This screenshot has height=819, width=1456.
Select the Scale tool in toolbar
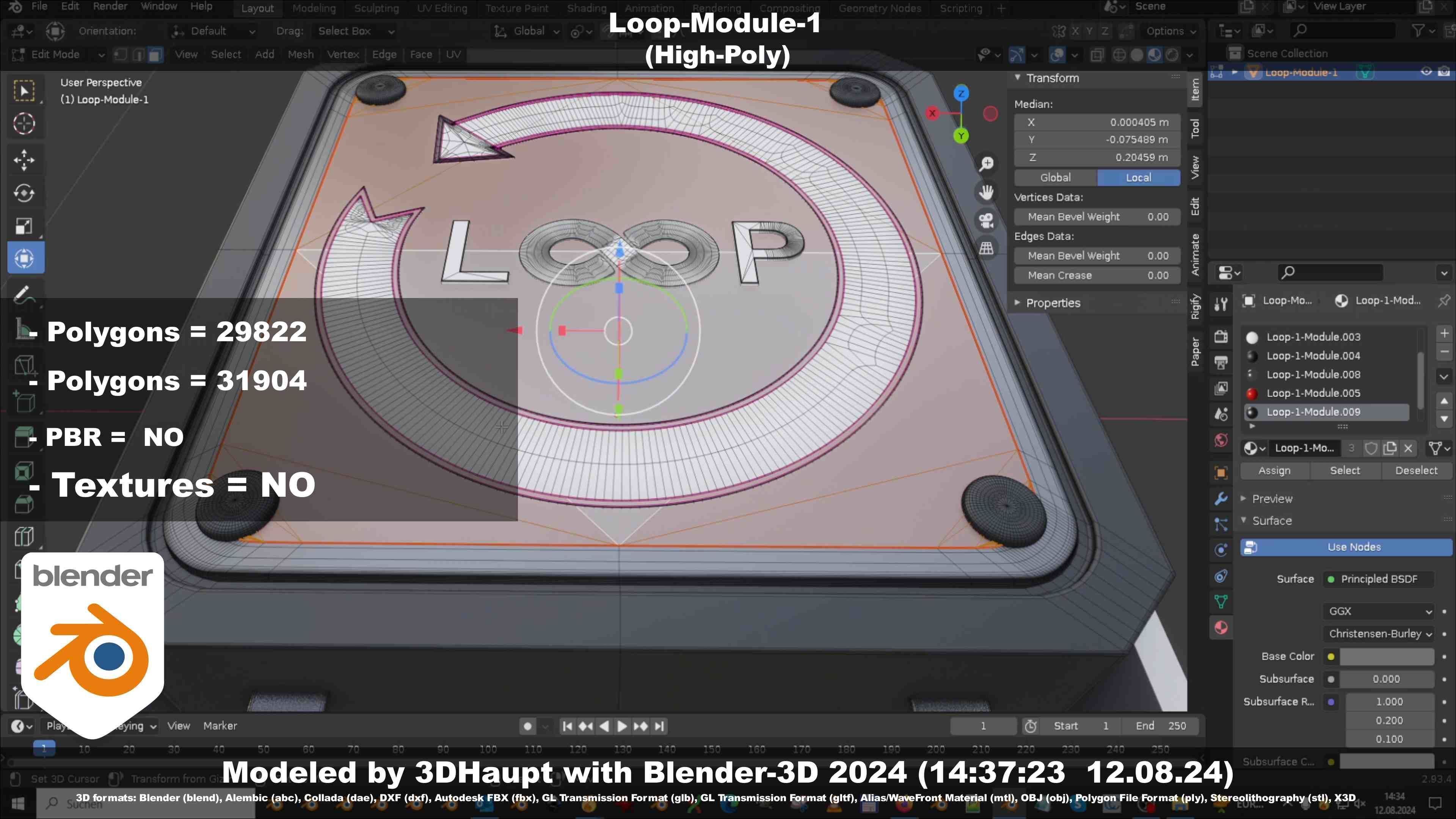coord(24,226)
